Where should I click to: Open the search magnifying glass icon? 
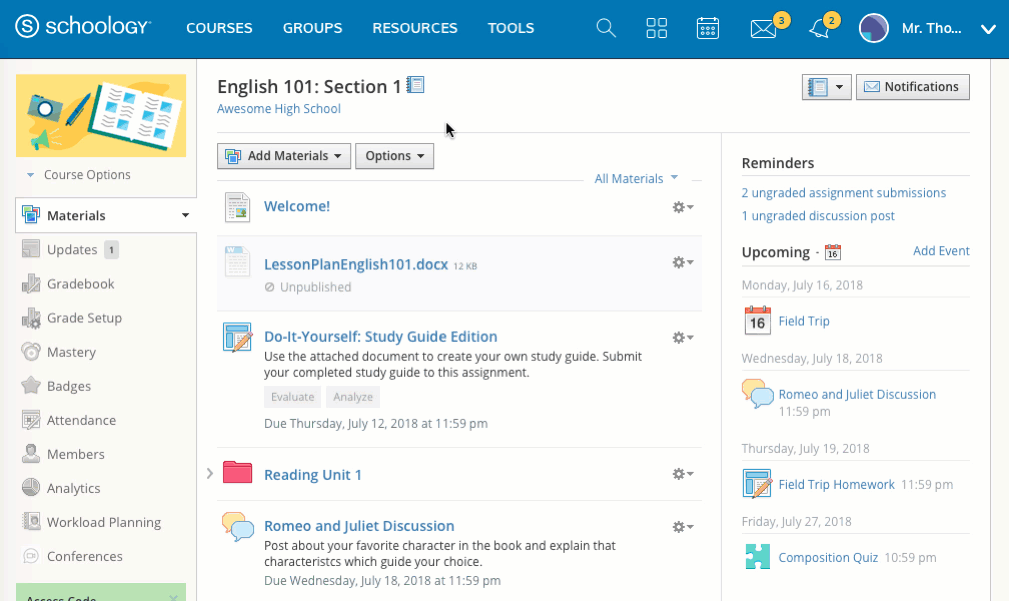[605, 28]
